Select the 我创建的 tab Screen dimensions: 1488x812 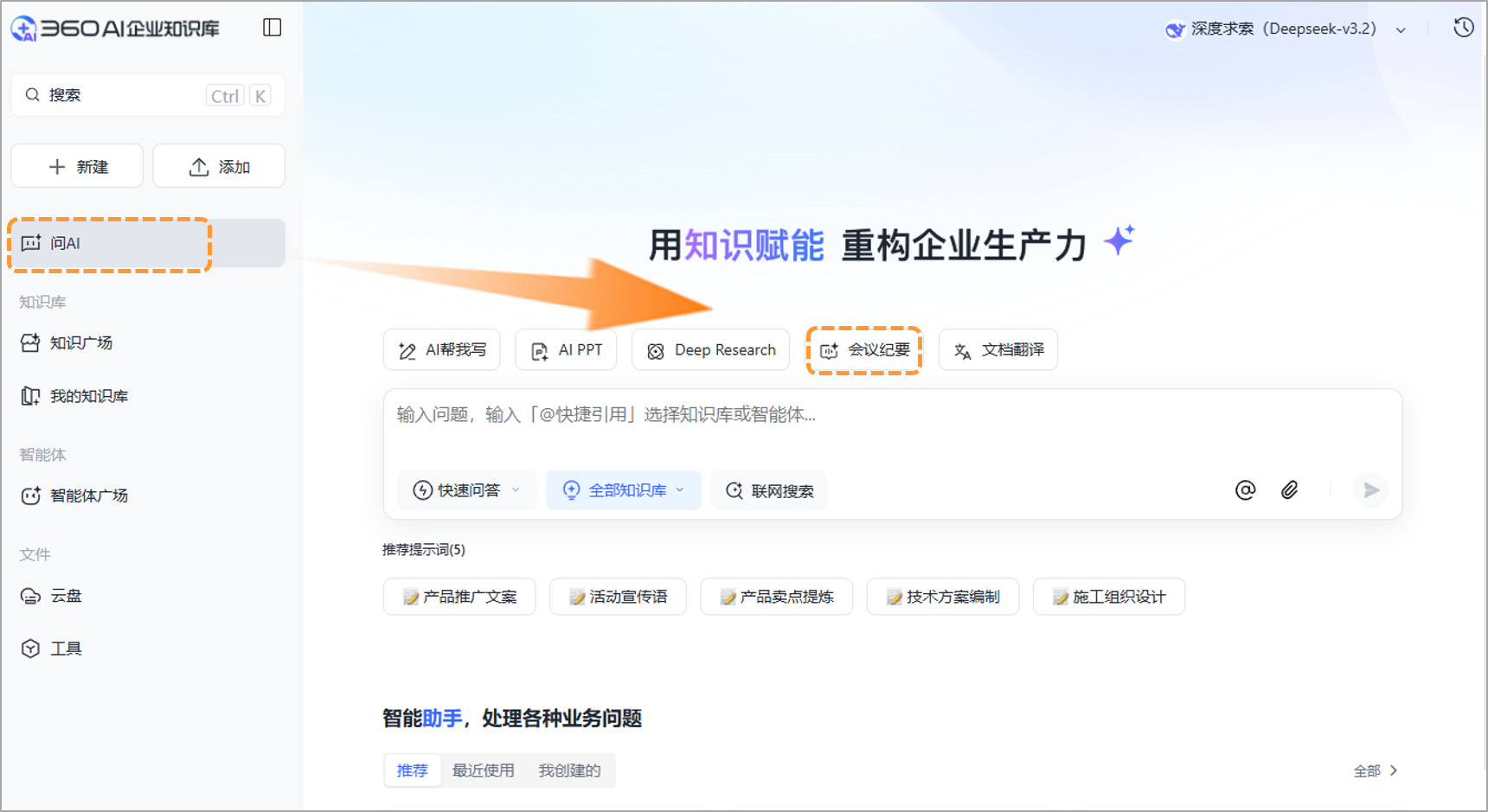coord(568,770)
